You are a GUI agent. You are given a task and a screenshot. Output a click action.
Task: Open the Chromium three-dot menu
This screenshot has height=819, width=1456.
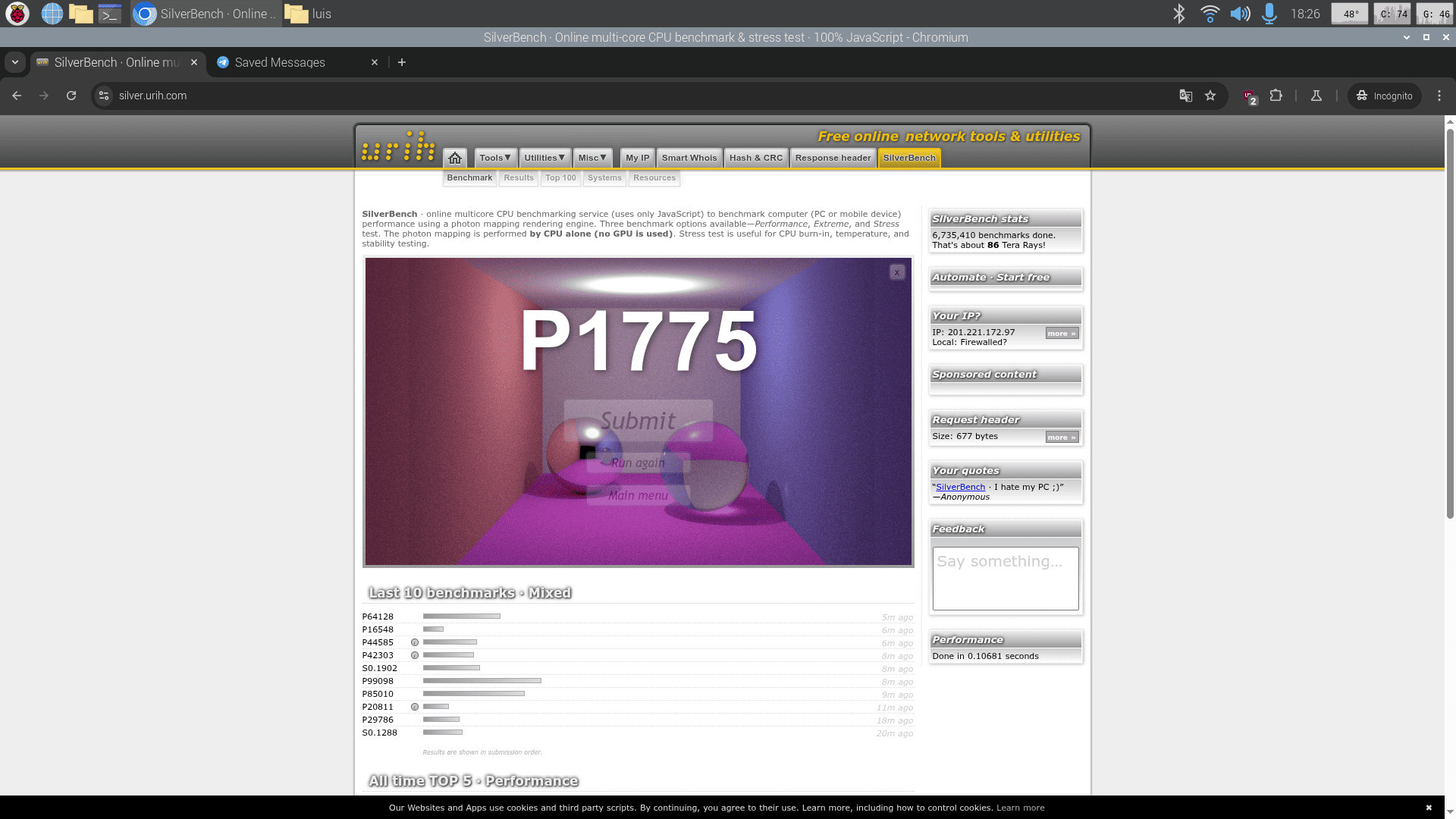coord(1439,96)
